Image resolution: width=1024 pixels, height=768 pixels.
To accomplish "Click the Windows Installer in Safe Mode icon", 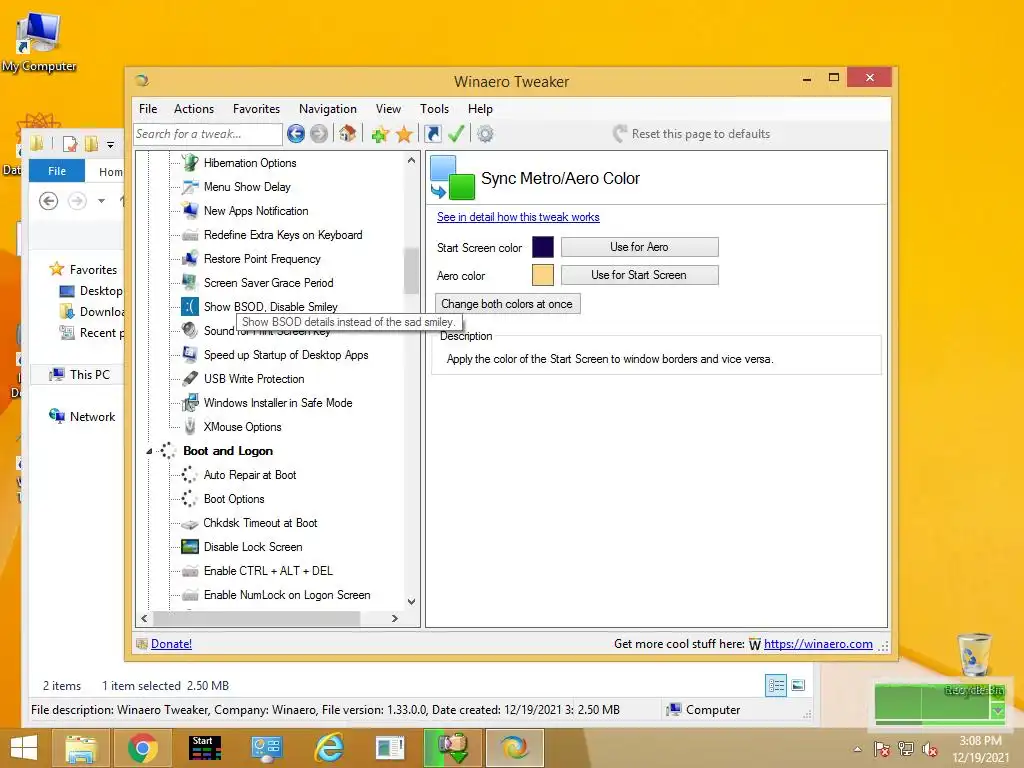I will 190,402.
